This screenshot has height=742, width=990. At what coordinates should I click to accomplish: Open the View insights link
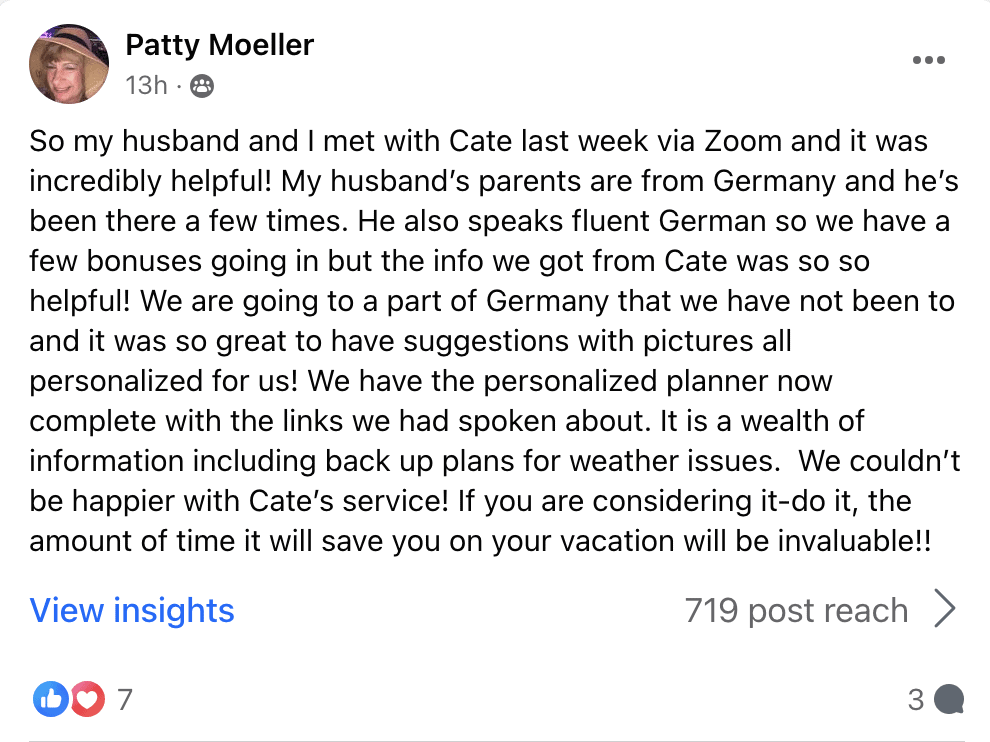pos(132,610)
